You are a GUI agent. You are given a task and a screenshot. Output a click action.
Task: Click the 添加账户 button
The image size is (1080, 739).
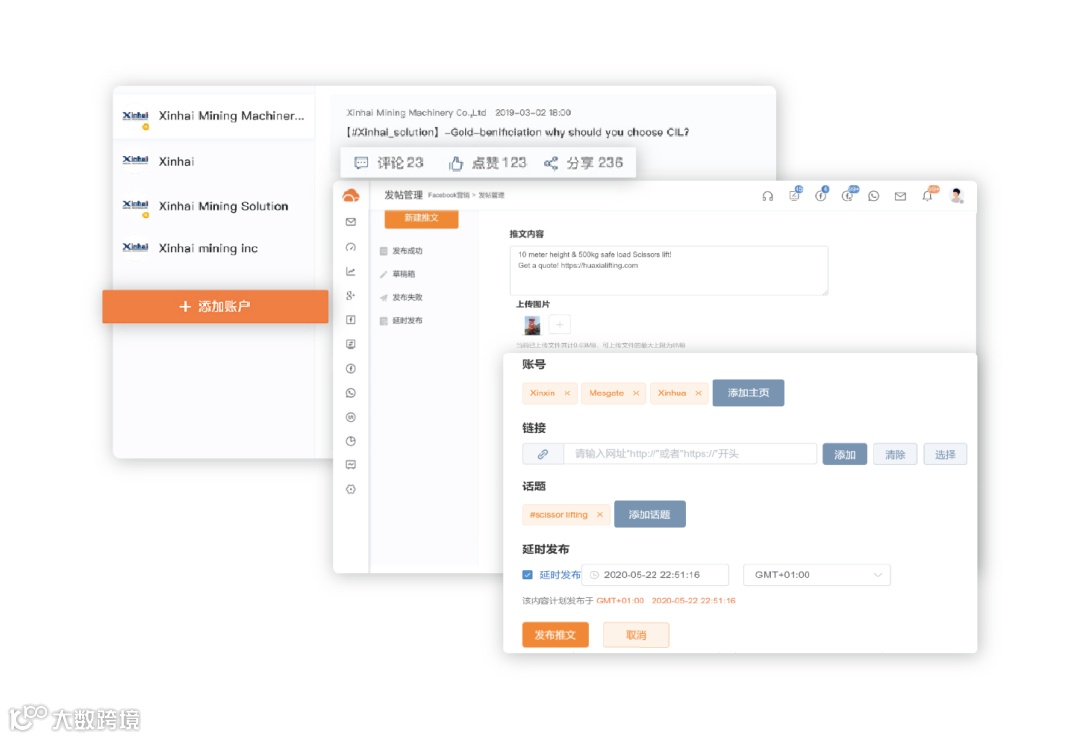pyautogui.click(x=215, y=306)
